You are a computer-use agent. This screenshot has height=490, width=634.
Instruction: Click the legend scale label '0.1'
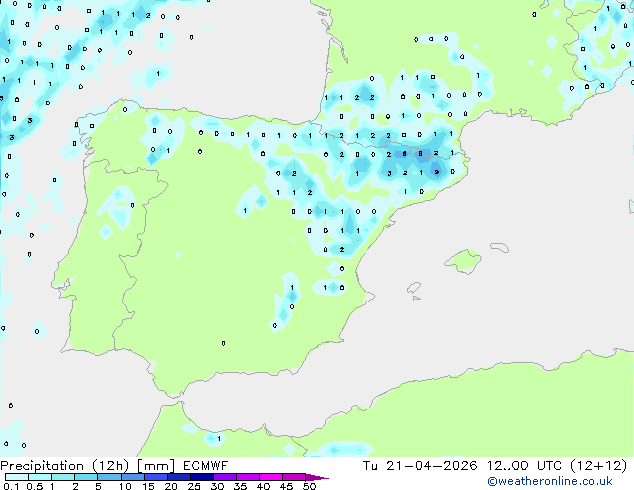(x=11, y=486)
